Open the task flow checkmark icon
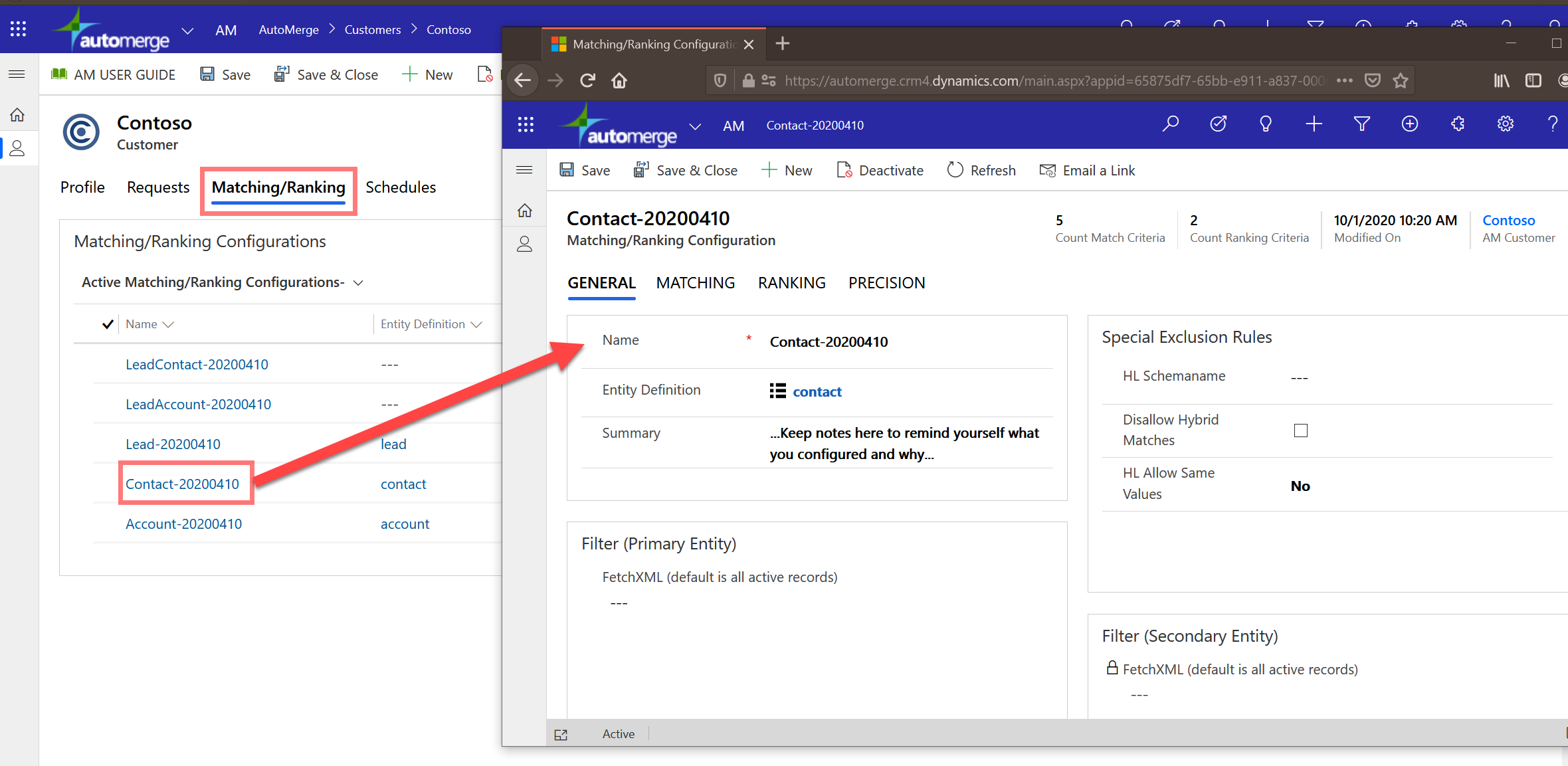 pyautogui.click(x=1219, y=124)
